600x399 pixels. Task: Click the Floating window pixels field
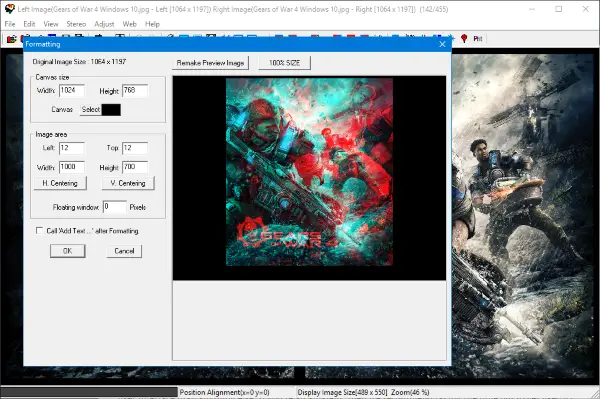click(114, 207)
